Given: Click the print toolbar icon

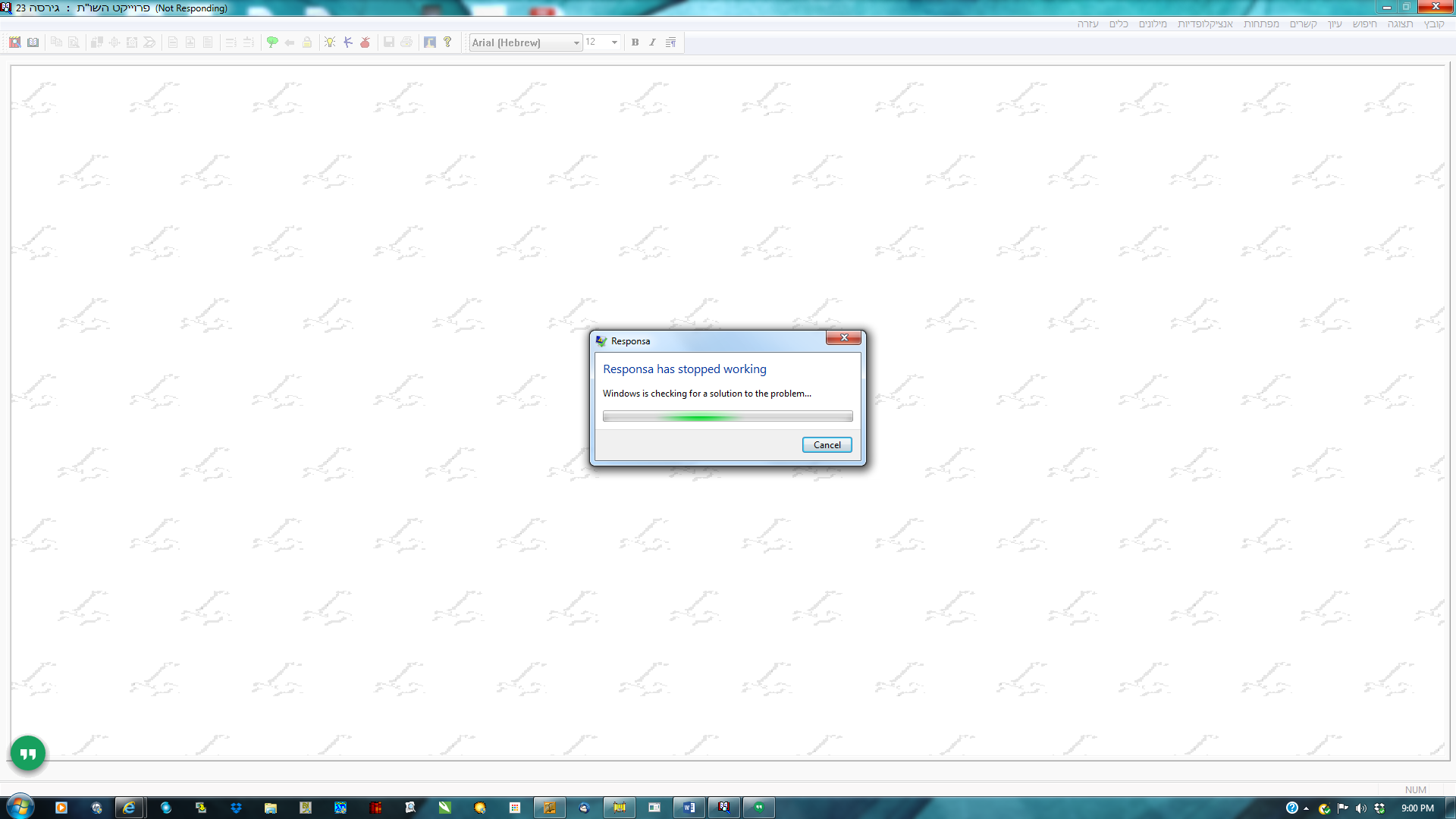Looking at the screenshot, I should pos(406,42).
